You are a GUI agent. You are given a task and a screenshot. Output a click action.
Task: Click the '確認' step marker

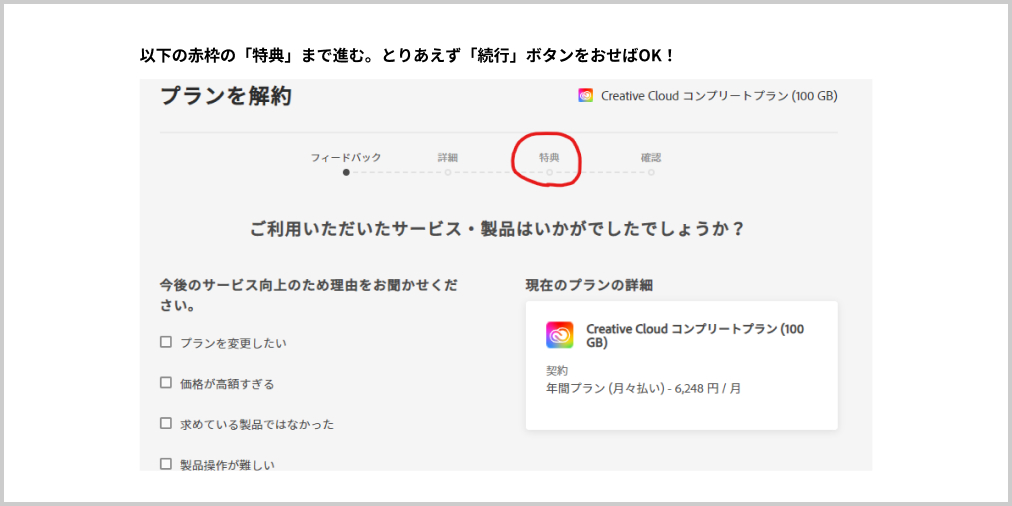(x=651, y=172)
